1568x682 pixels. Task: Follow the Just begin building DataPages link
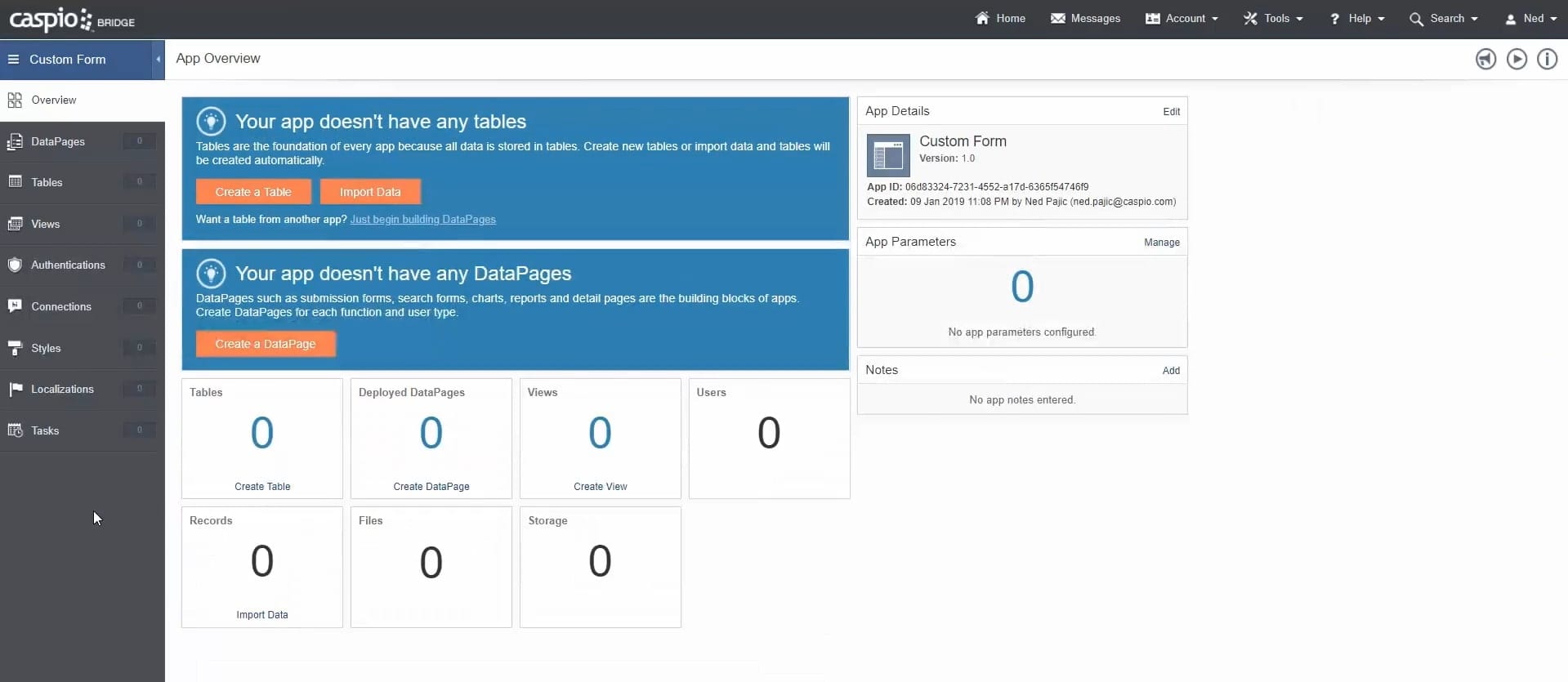[422, 220]
